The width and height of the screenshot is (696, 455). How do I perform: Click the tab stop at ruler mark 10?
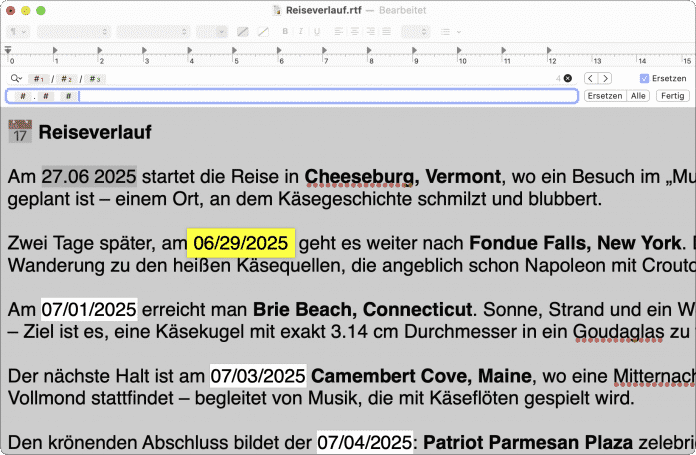(460, 50)
